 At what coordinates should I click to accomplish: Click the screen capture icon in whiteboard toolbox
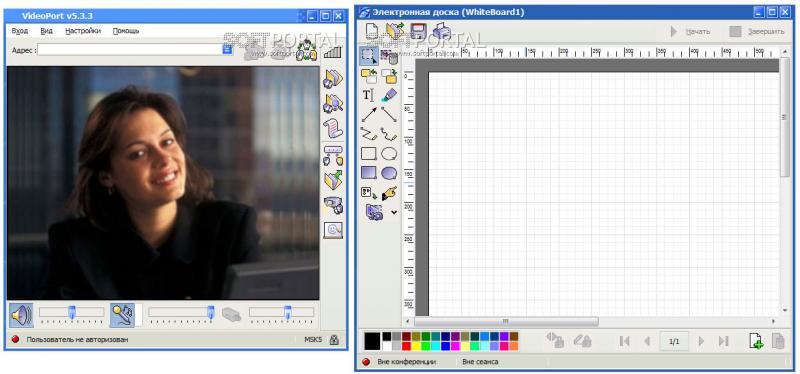pyautogui.click(x=374, y=212)
